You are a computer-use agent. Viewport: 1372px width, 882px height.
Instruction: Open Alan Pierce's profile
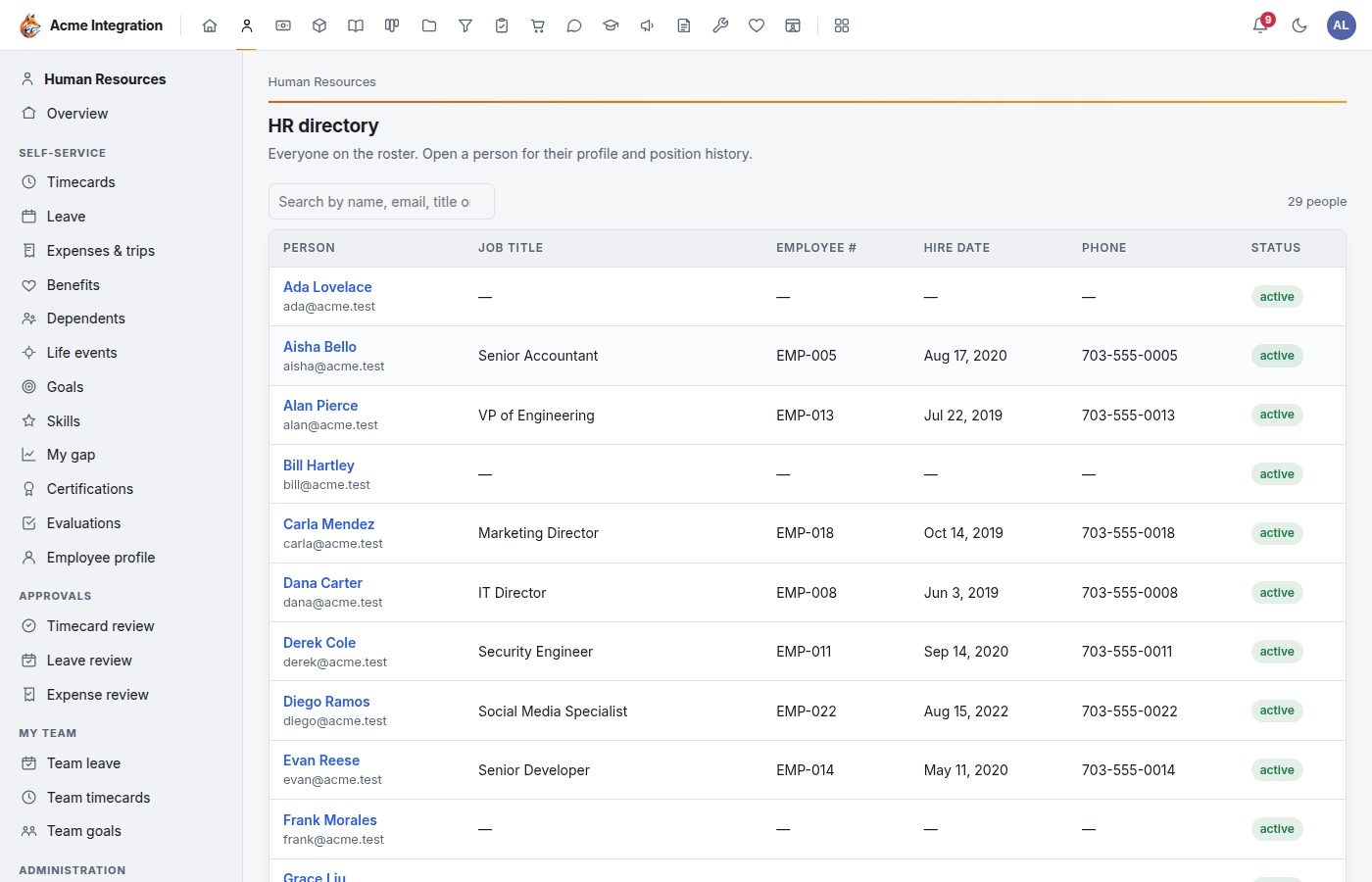click(320, 406)
